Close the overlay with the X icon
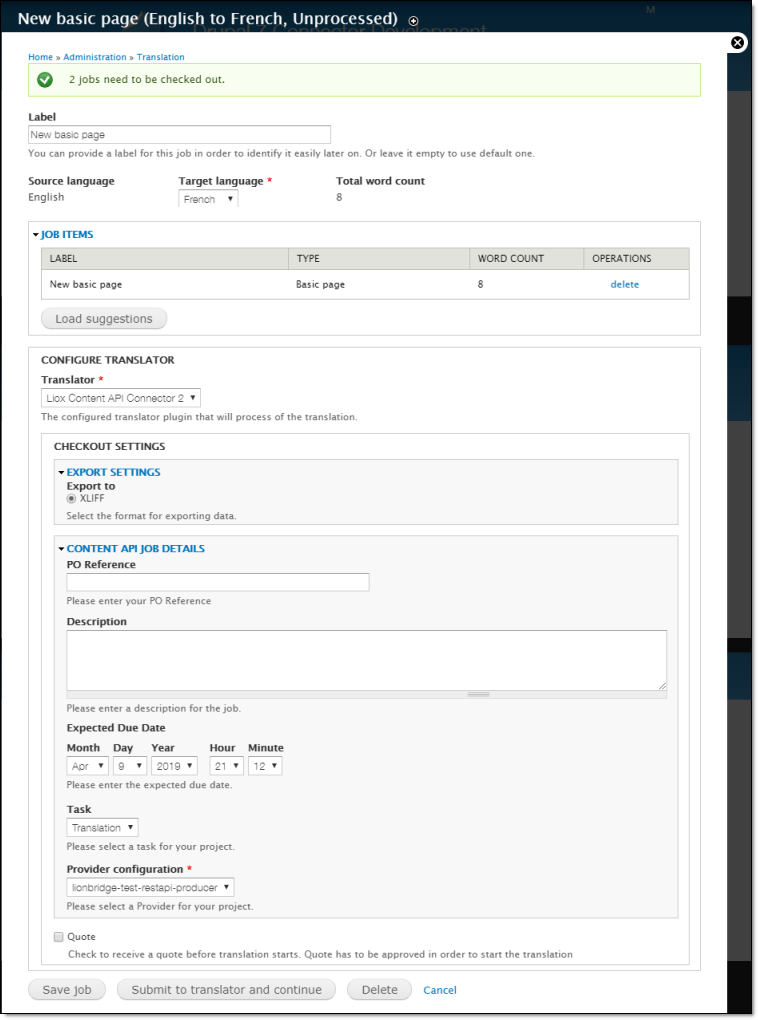 coord(737,43)
